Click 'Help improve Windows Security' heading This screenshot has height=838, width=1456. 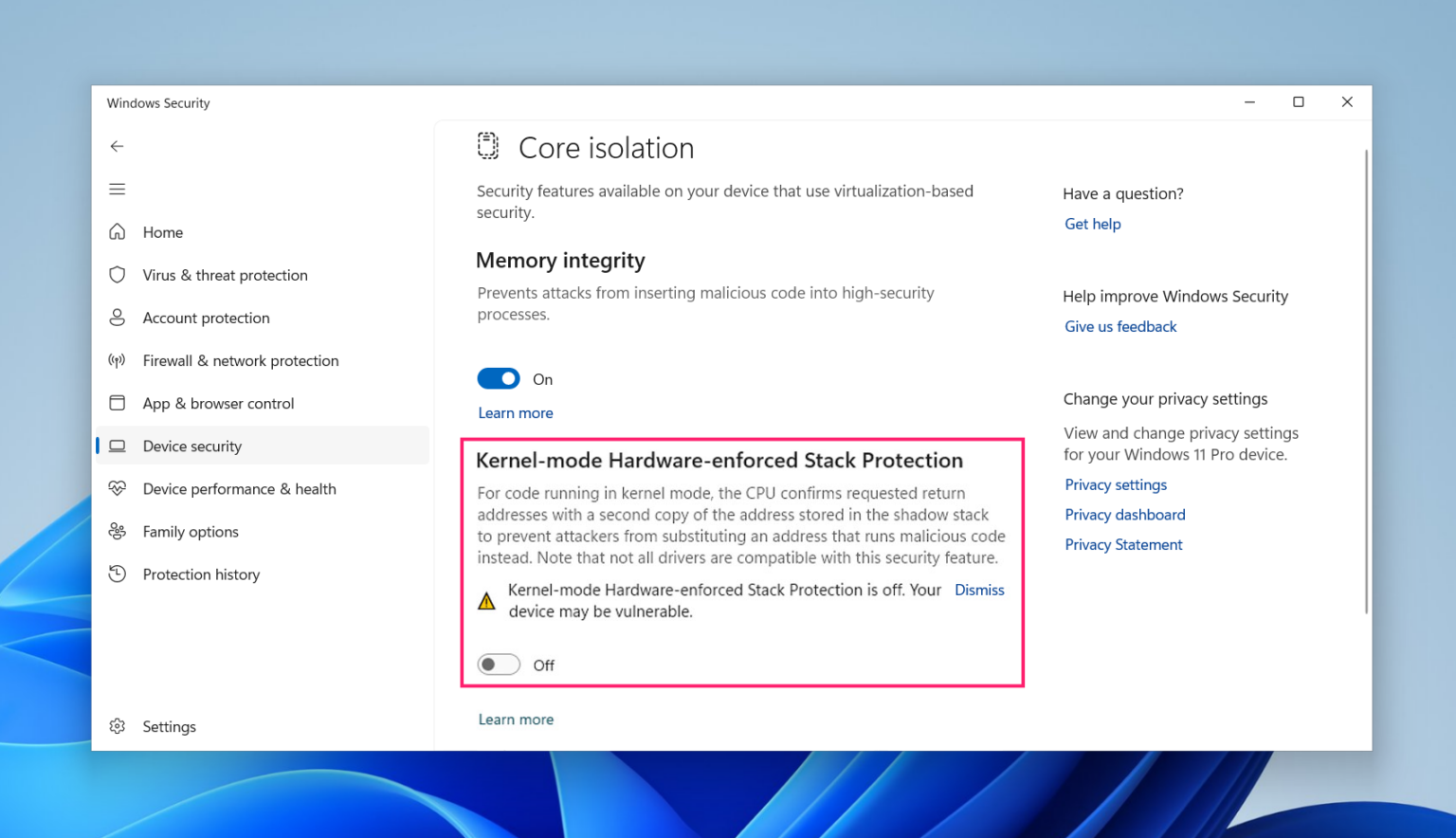coord(1175,296)
